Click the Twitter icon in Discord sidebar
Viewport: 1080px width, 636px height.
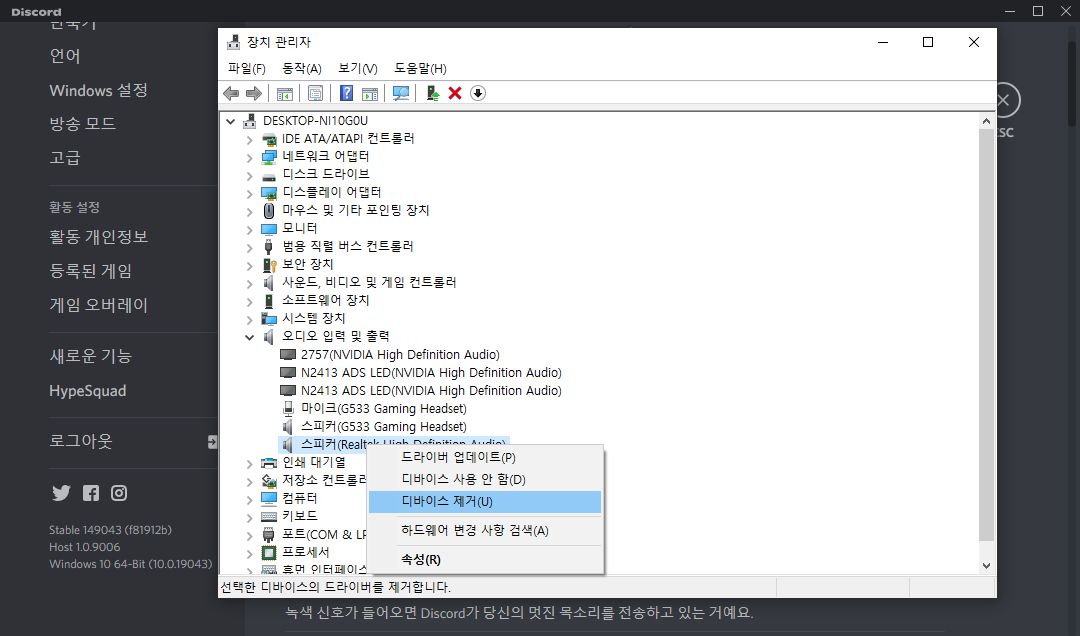tap(61, 493)
